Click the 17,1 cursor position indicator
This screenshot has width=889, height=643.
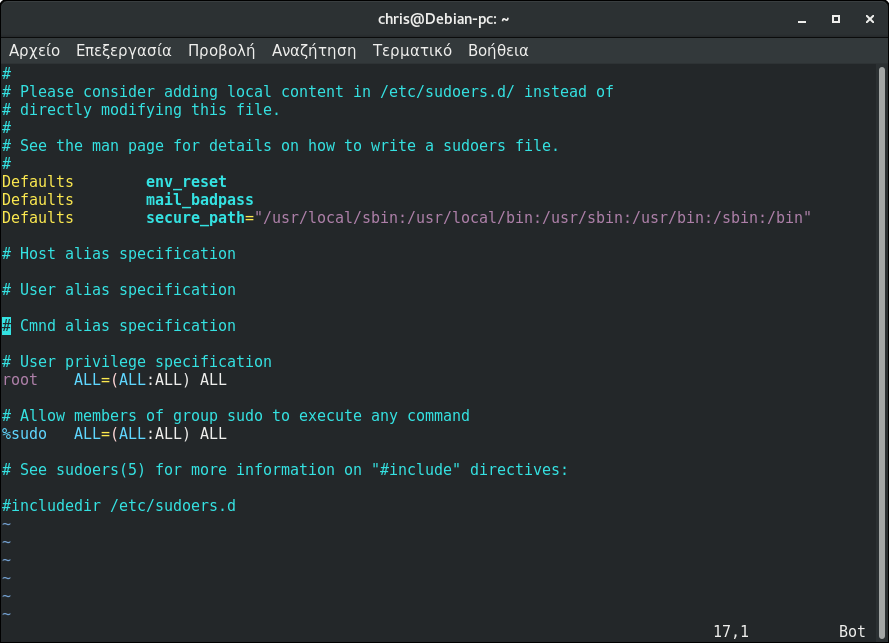(729, 630)
